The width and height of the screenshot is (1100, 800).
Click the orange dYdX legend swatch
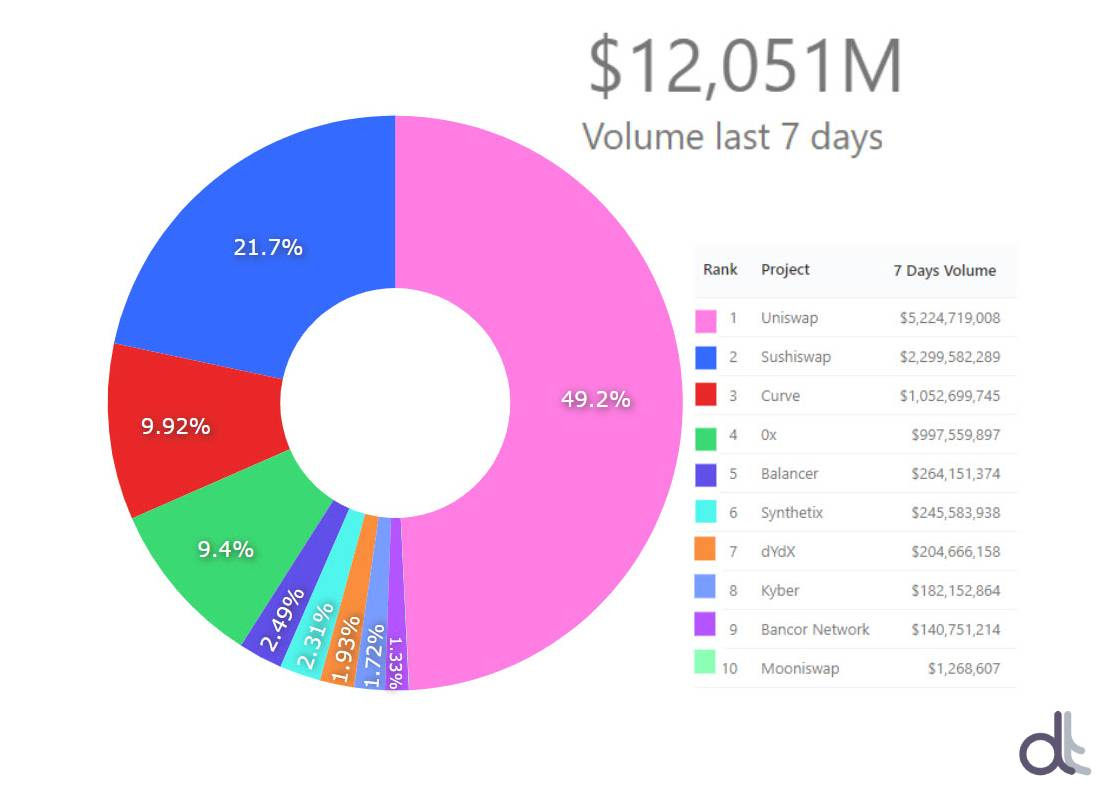pos(705,549)
